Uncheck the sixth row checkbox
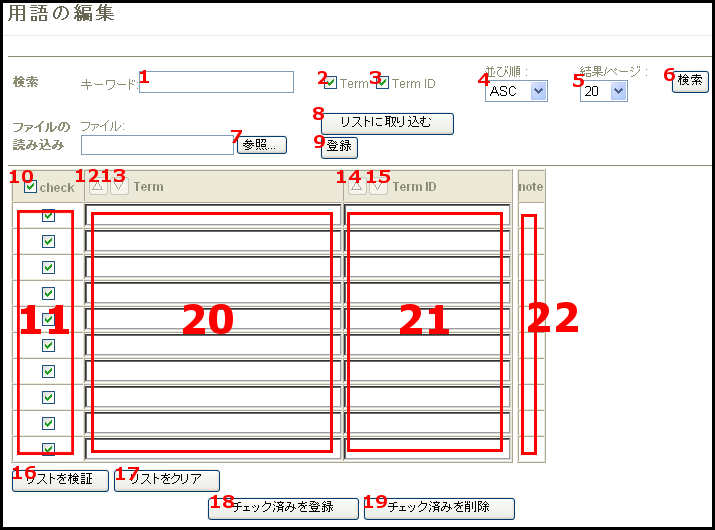 click(x=48, y=345)
